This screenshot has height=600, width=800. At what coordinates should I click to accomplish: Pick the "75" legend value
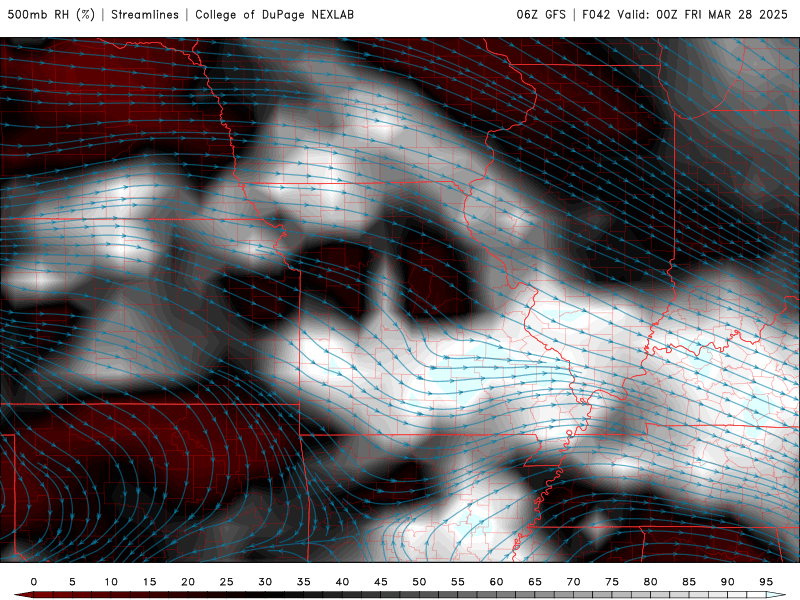point(612,582)
